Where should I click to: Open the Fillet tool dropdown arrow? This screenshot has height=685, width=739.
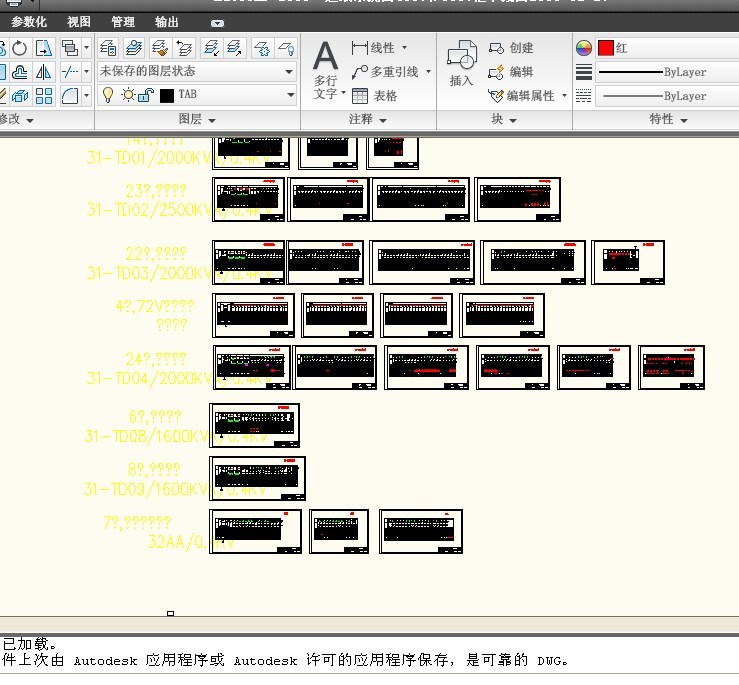pyautogui.click(x=86, y=96)
